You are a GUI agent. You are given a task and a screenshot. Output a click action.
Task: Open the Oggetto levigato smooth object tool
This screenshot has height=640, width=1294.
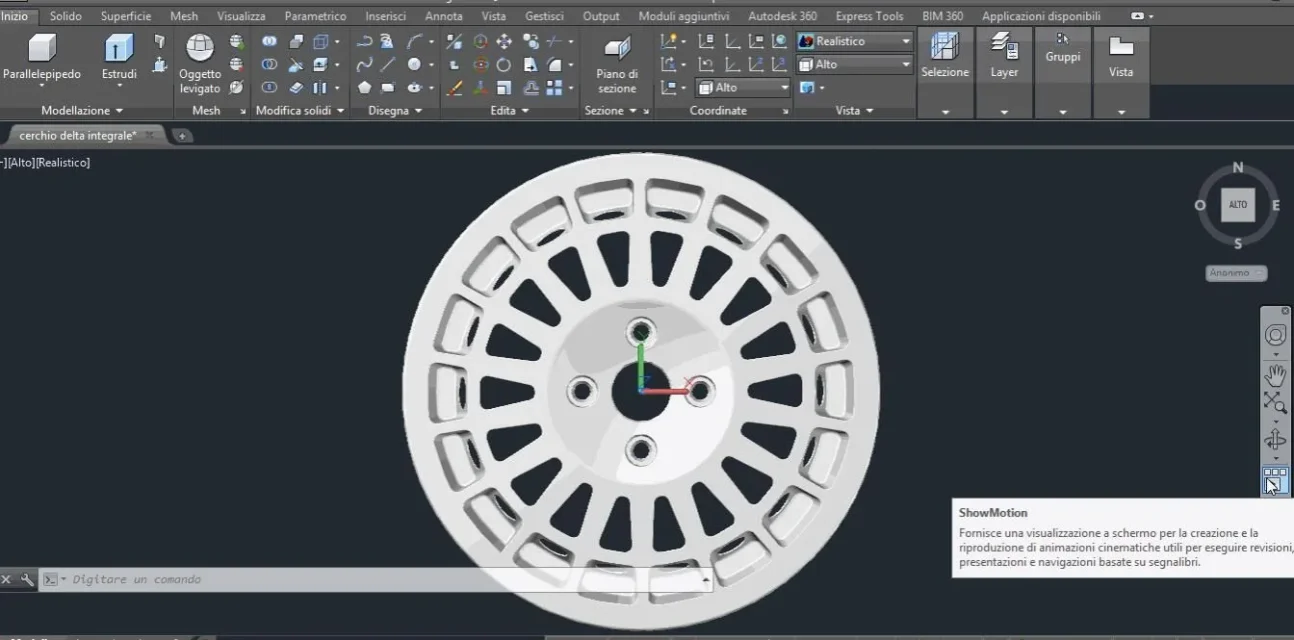200,63
